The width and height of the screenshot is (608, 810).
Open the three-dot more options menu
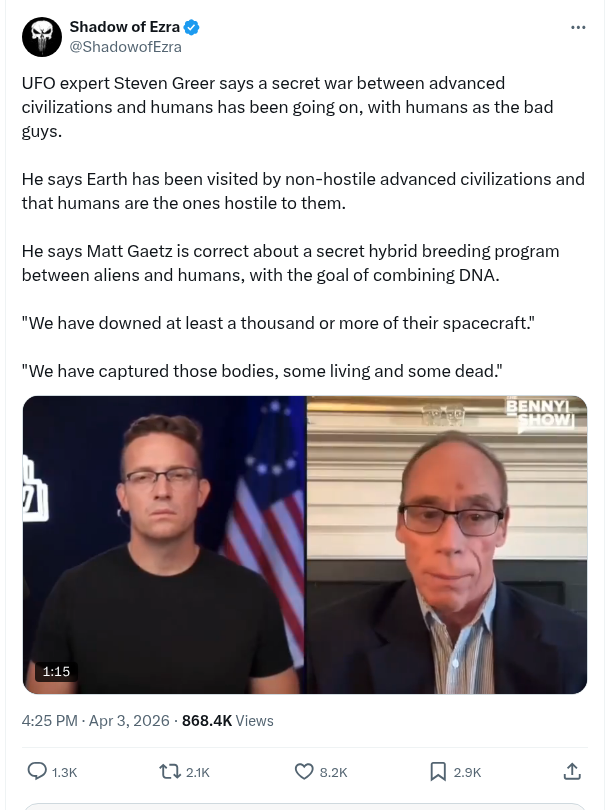coord(578,27)
